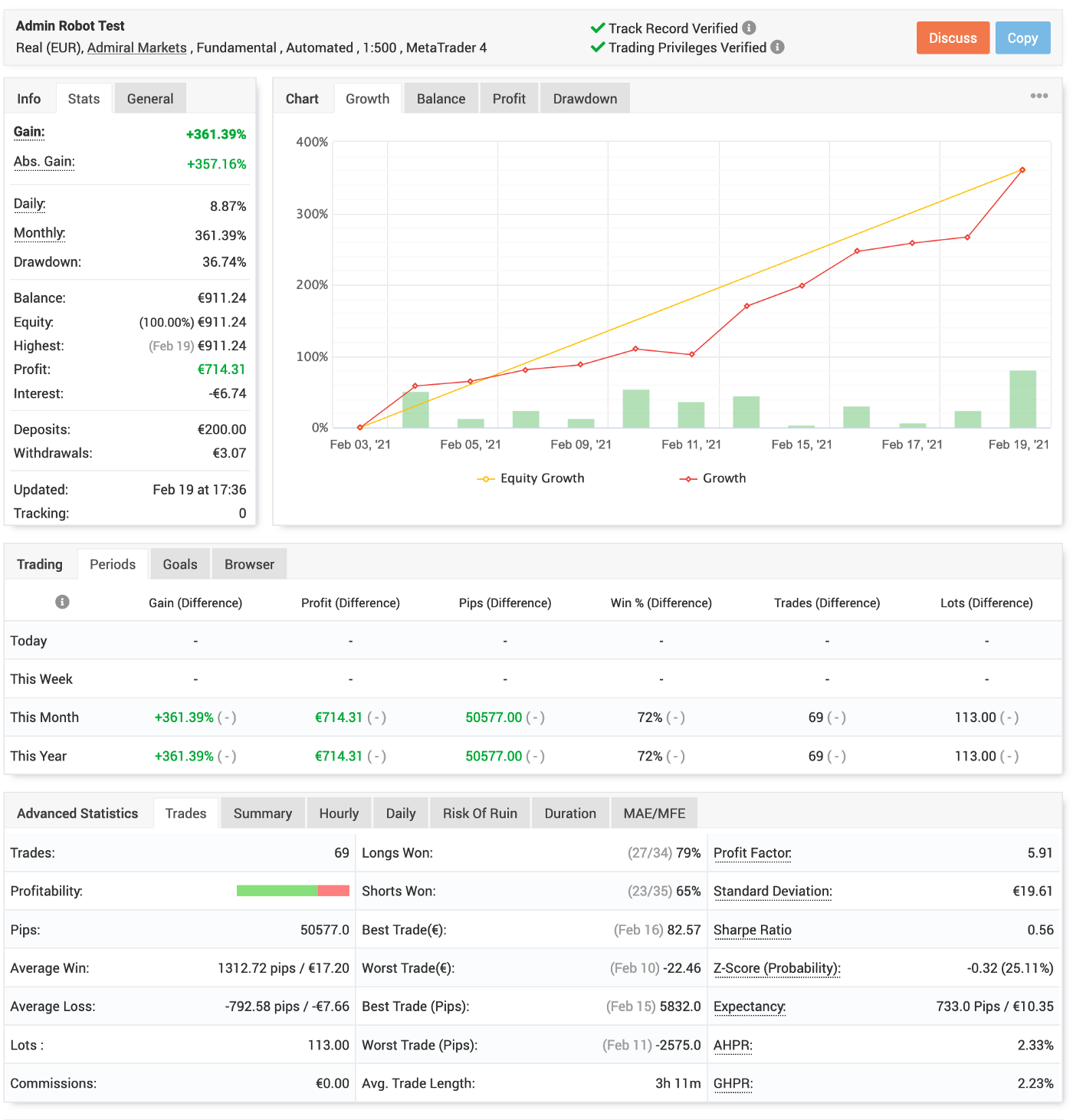Open the Daily statistics tab

pos(401,813)
